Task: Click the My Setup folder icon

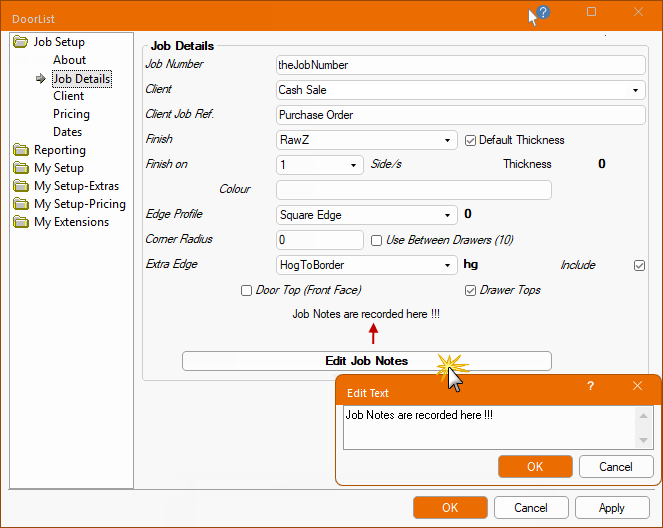Action: tap(21, 168)
